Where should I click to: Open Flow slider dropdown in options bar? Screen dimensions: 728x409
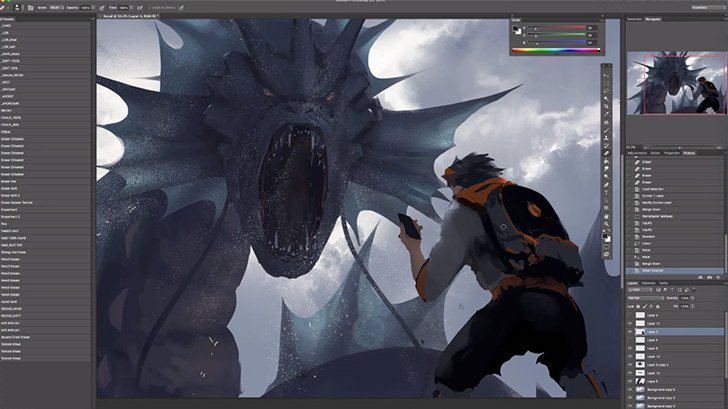[x=131, y=7]
